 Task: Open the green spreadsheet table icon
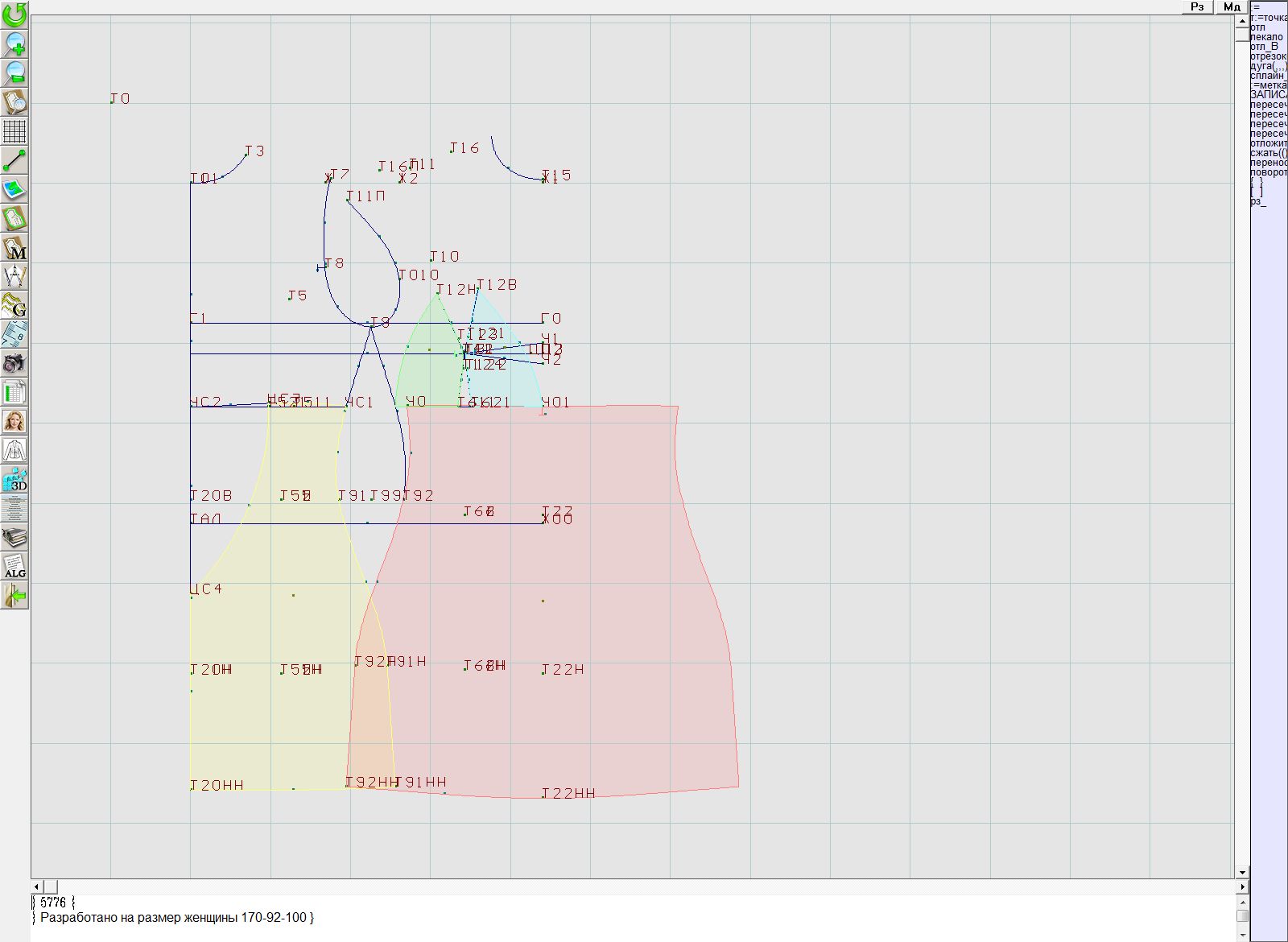[14, 392]
